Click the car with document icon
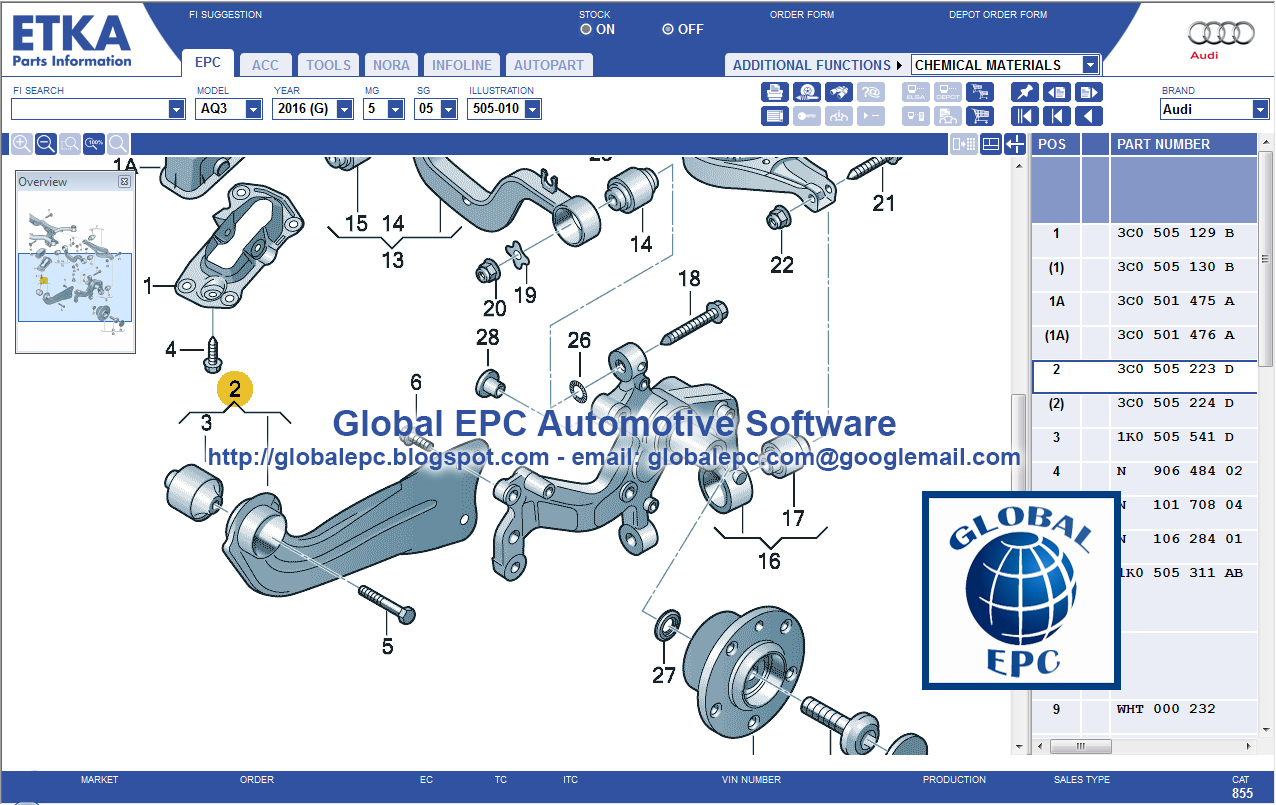This screenshot has width=1276, height=805. (948, 116)
